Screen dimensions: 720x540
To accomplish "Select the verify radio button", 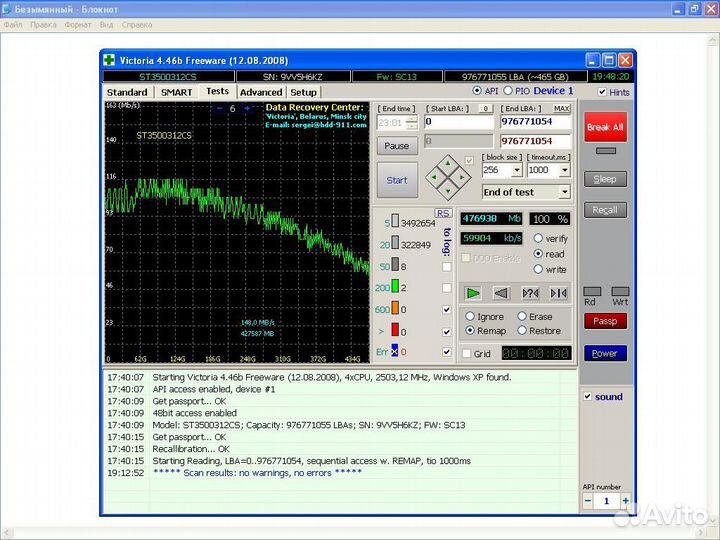I will [539, 238].
